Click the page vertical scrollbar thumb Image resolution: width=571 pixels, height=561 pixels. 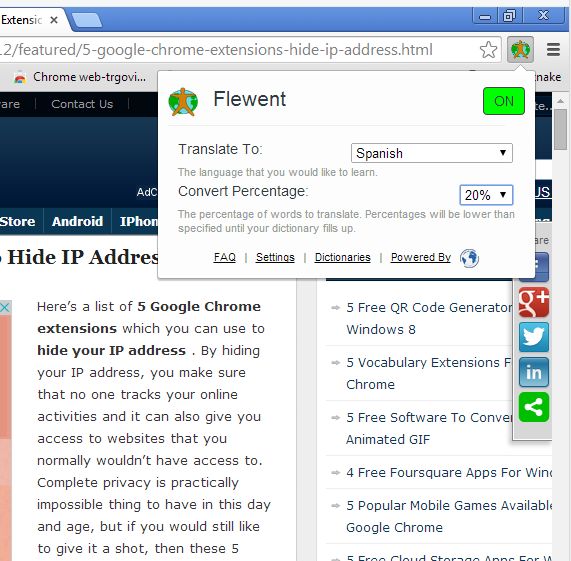pyautogui.click(x=560, y=130)
